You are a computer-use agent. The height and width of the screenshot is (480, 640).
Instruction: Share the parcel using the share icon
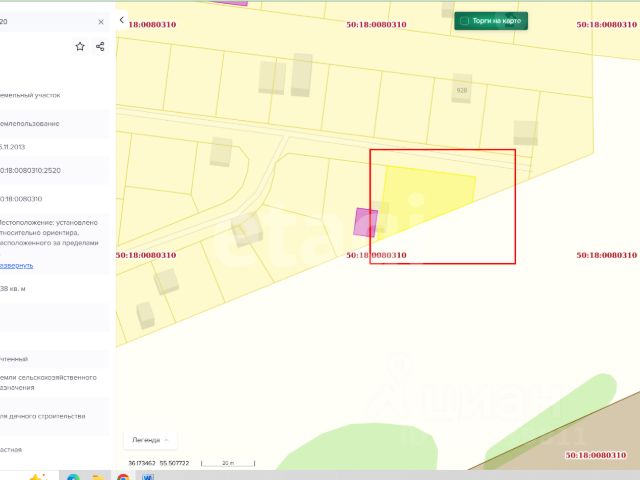[100, 47]
